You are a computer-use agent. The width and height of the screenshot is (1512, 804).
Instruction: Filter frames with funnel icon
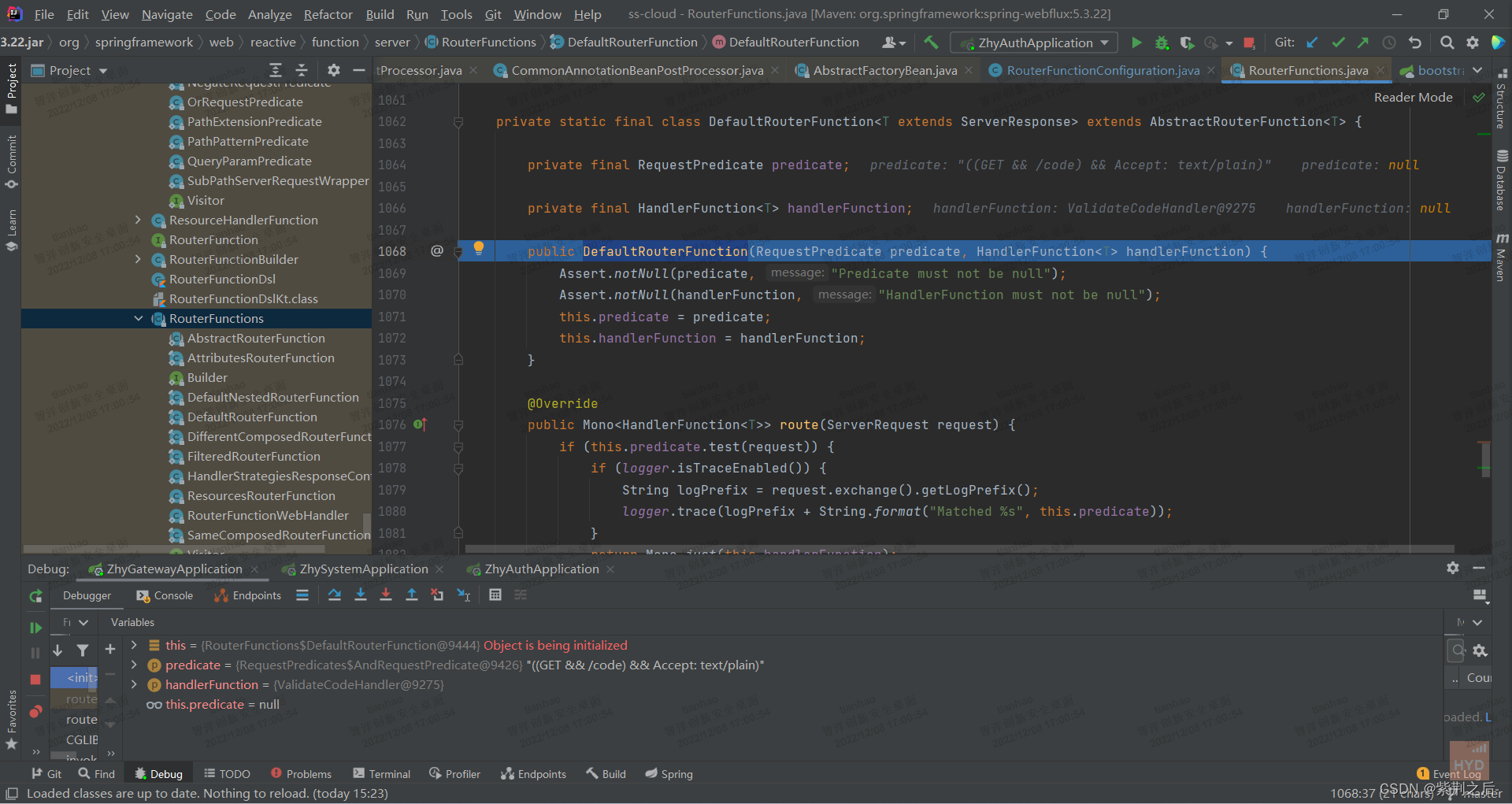(83, 650)
